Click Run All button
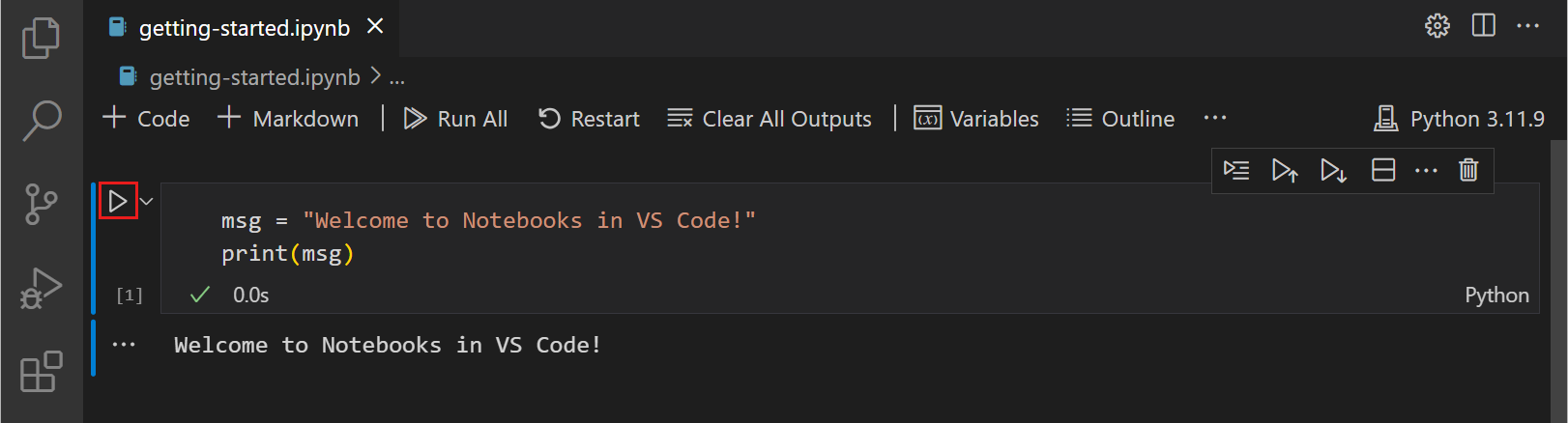Screen dimensions: 1568x423 click(x=455, y=119)
